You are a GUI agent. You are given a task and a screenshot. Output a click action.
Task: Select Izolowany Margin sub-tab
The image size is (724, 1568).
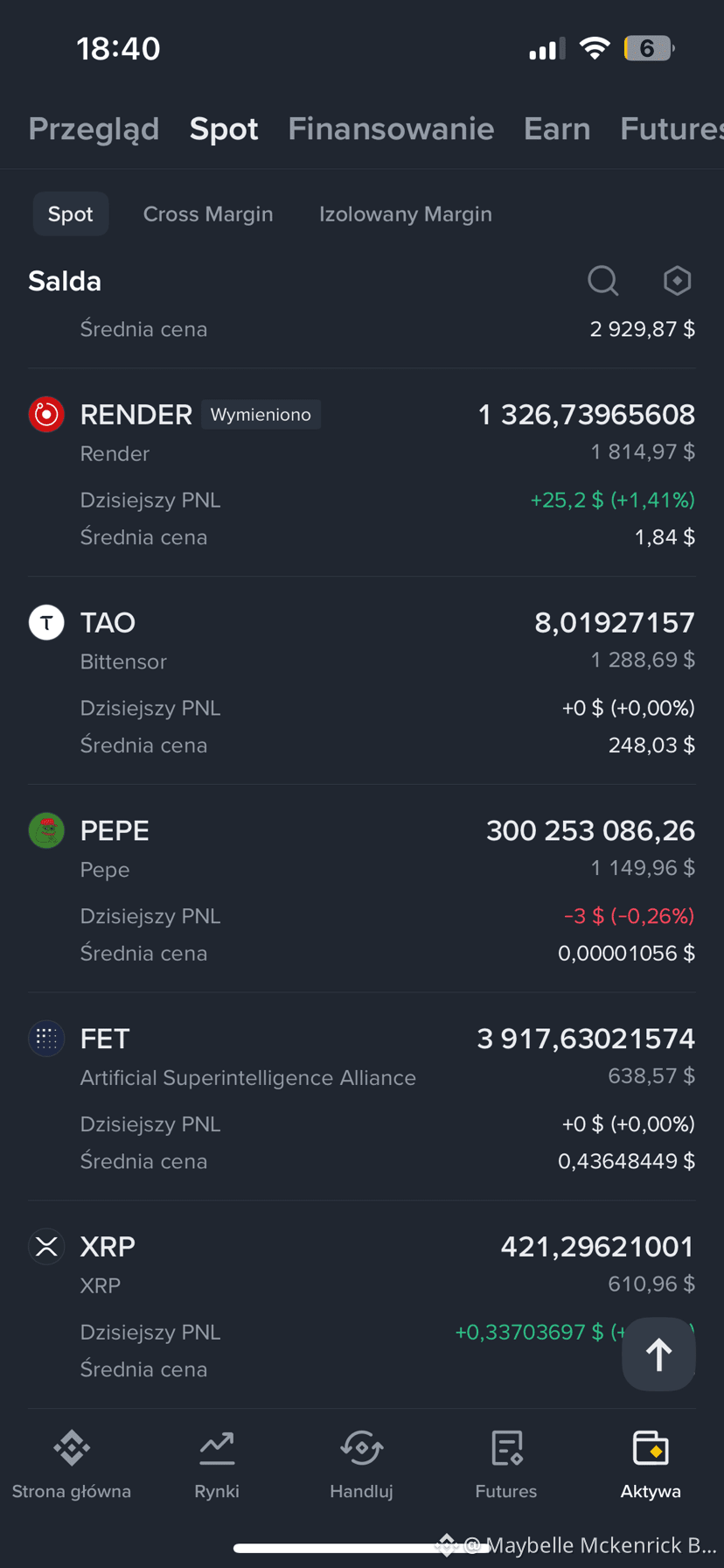pyautogui.click(x=406, y=214)
